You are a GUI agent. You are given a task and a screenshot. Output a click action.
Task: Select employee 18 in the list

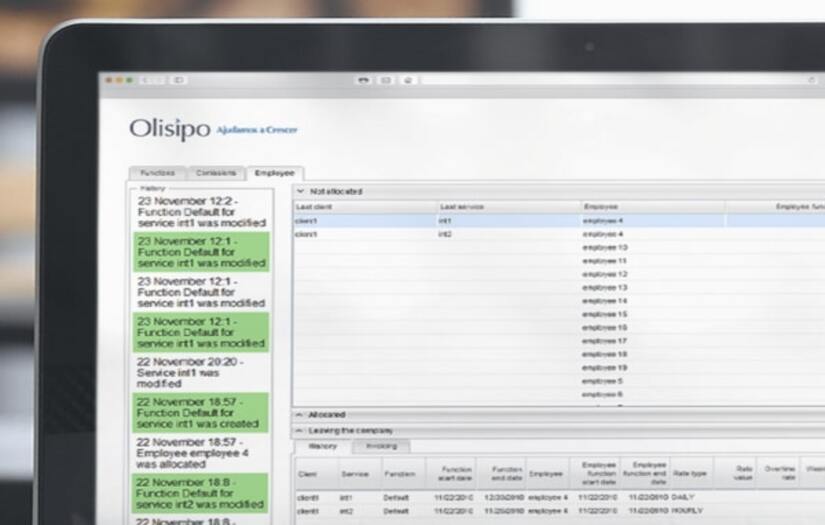[605, 354]
